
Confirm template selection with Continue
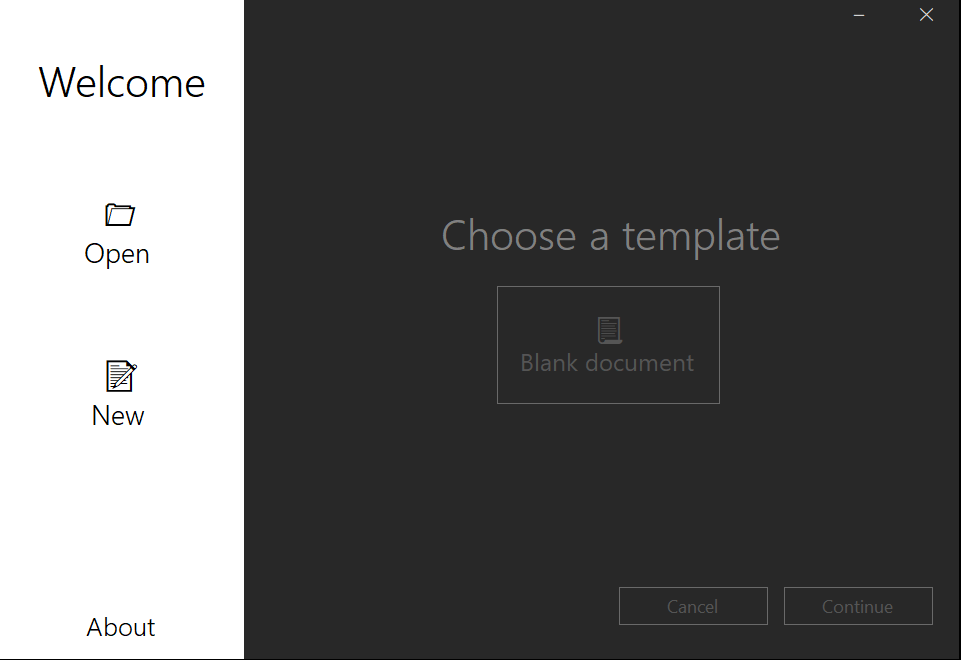click(x=857, y=606)
